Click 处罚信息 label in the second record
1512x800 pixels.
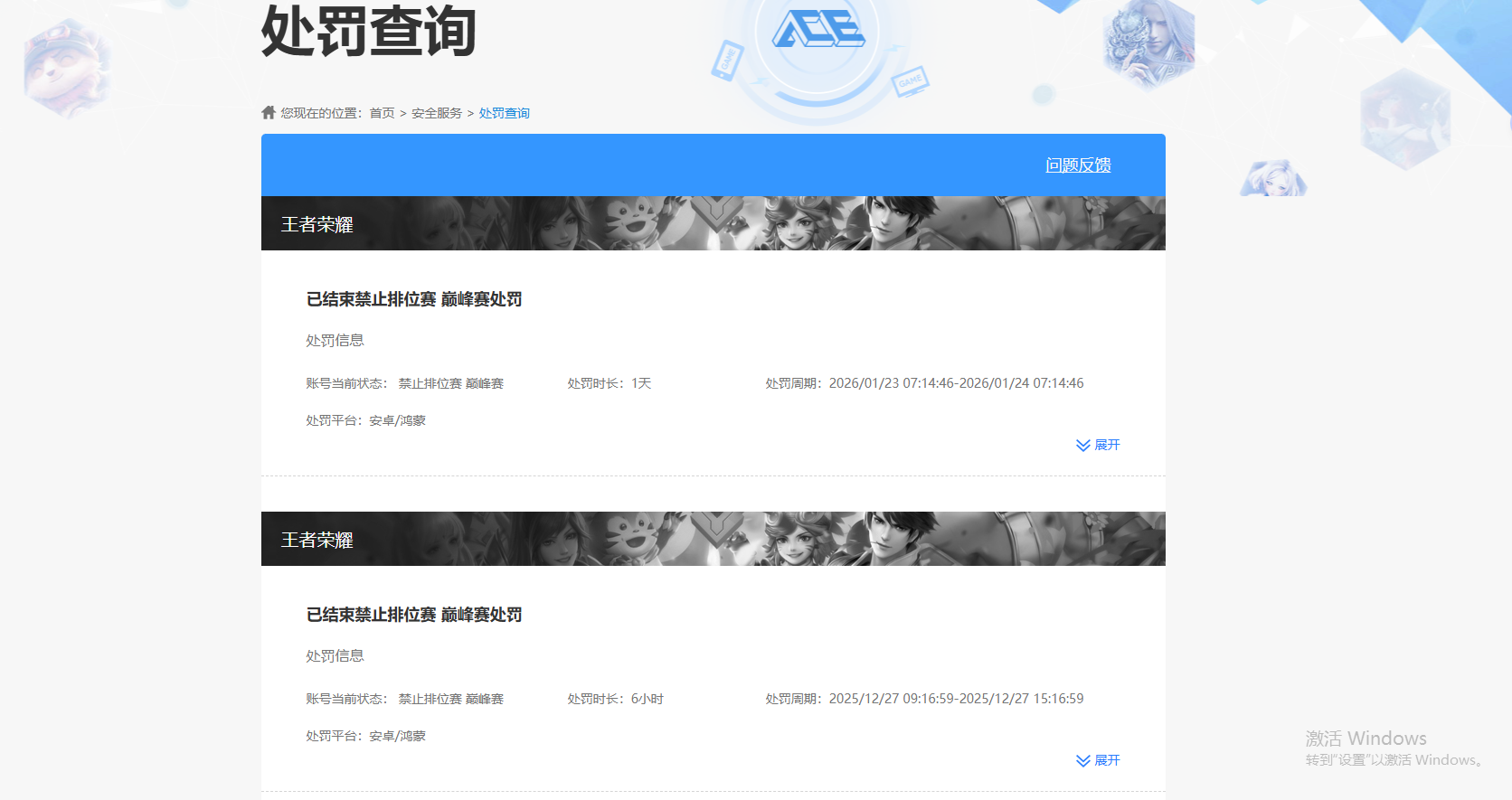pos(335,656)
